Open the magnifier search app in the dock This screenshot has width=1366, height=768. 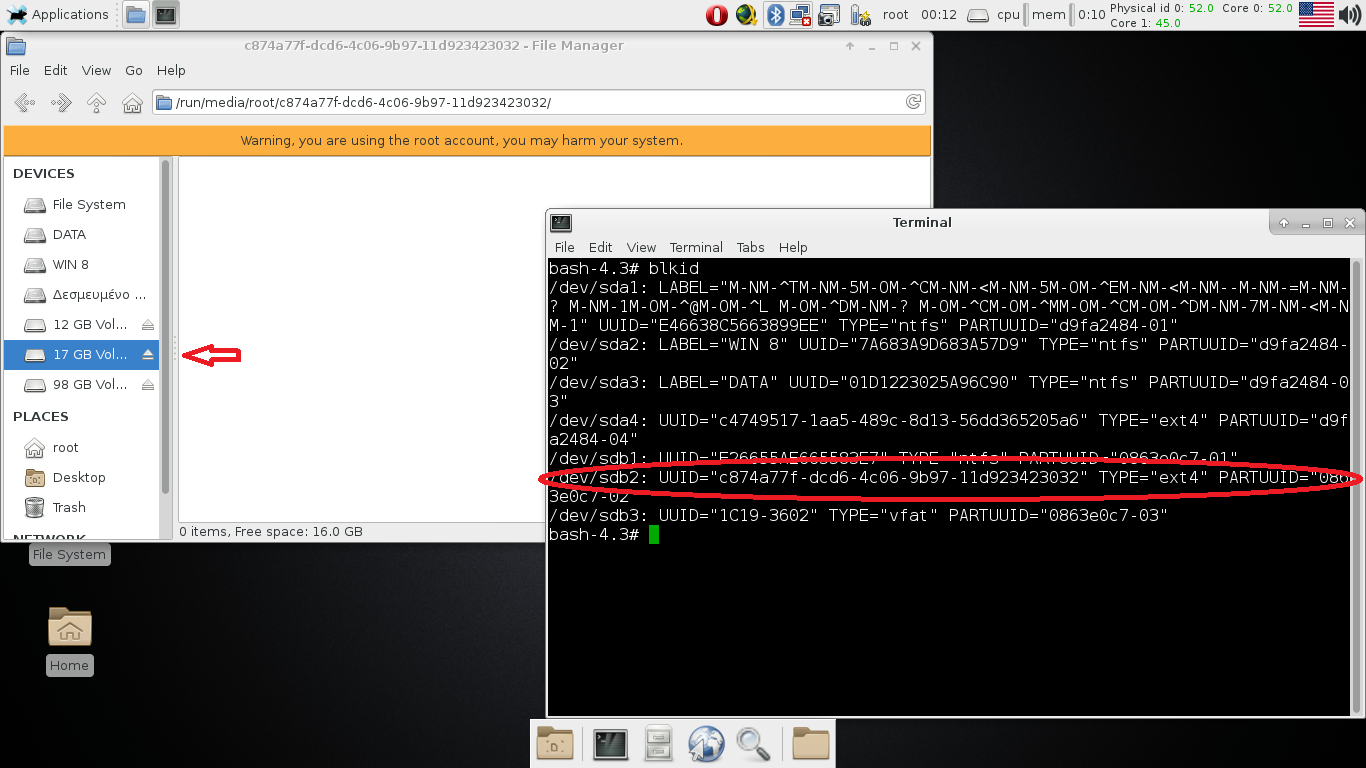point(753,743)
